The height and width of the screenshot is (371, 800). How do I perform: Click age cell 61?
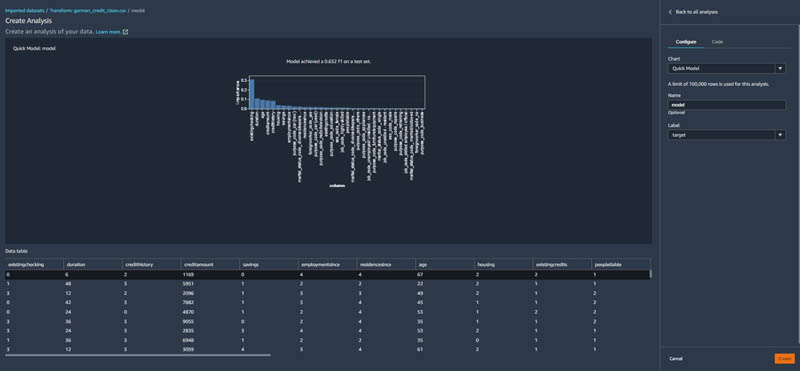tap(420, 349)
